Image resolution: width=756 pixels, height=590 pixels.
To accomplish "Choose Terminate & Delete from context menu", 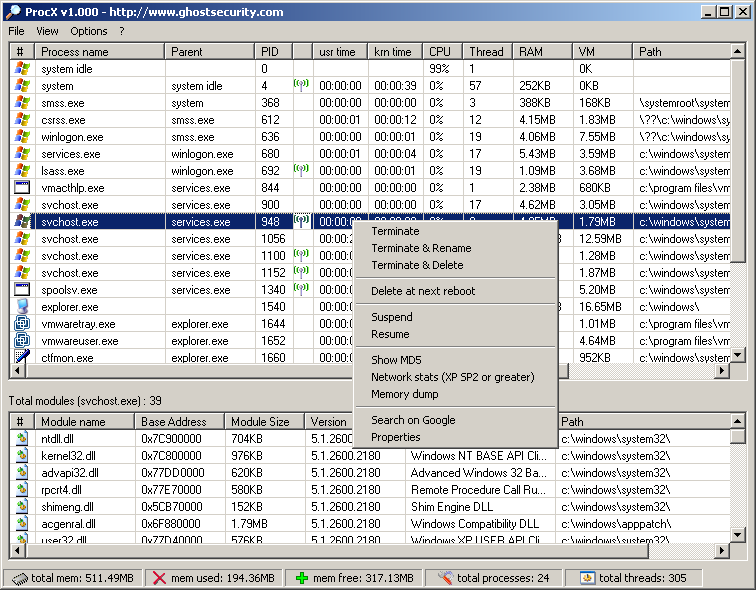I will [x=417, y=265].
